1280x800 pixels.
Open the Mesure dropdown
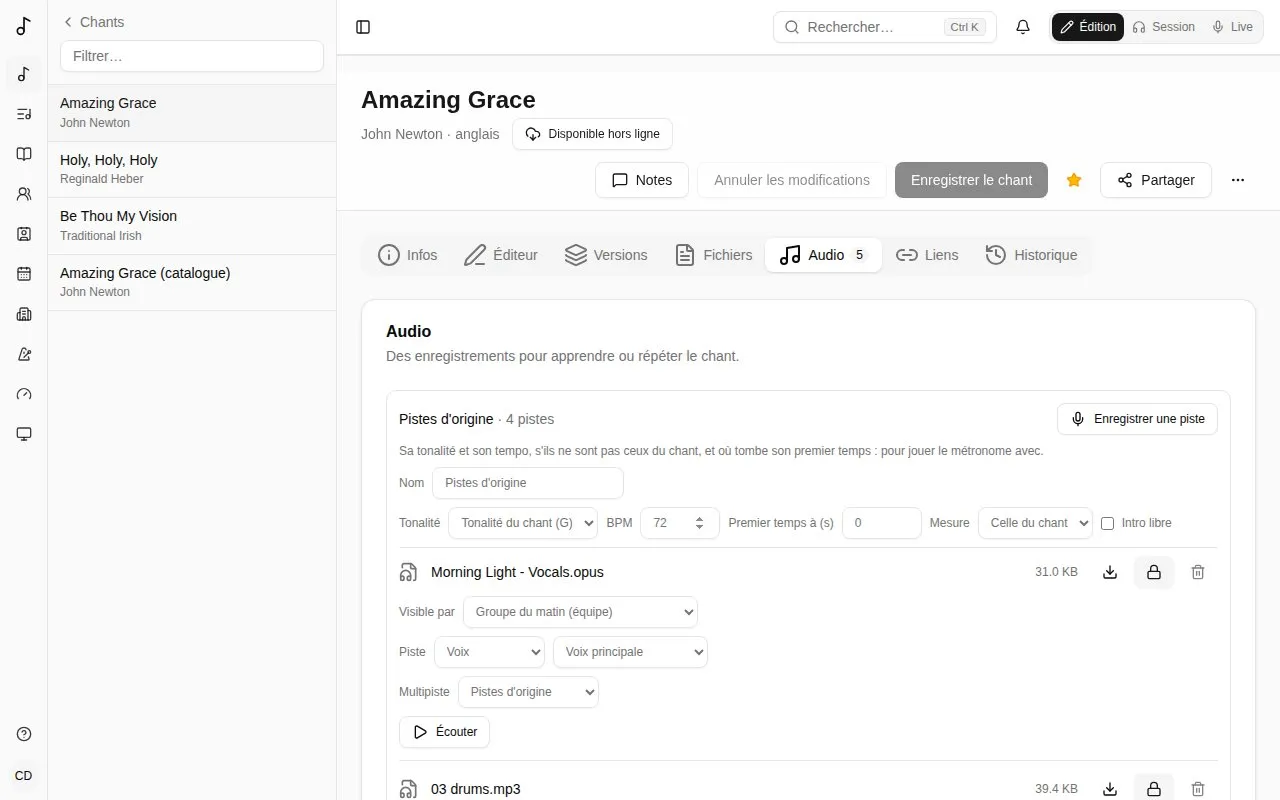(x=1036, y=523)
